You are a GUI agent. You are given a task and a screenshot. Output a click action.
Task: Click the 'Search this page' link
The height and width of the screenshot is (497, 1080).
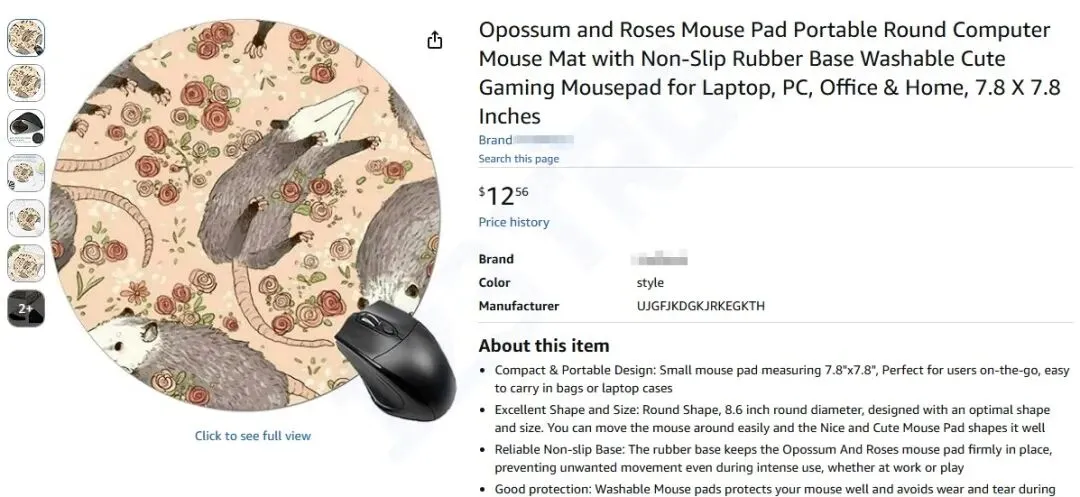point(519,159)
